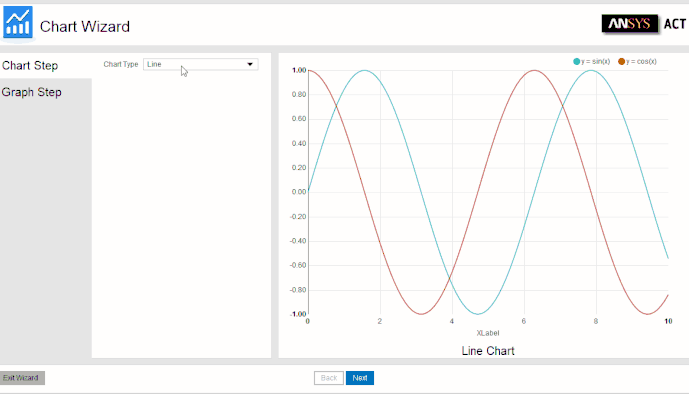The width and height of the screenshot is (689, 394).
Task: Click the ACT label beside ANSYS logo
Action: click(674, 24)
